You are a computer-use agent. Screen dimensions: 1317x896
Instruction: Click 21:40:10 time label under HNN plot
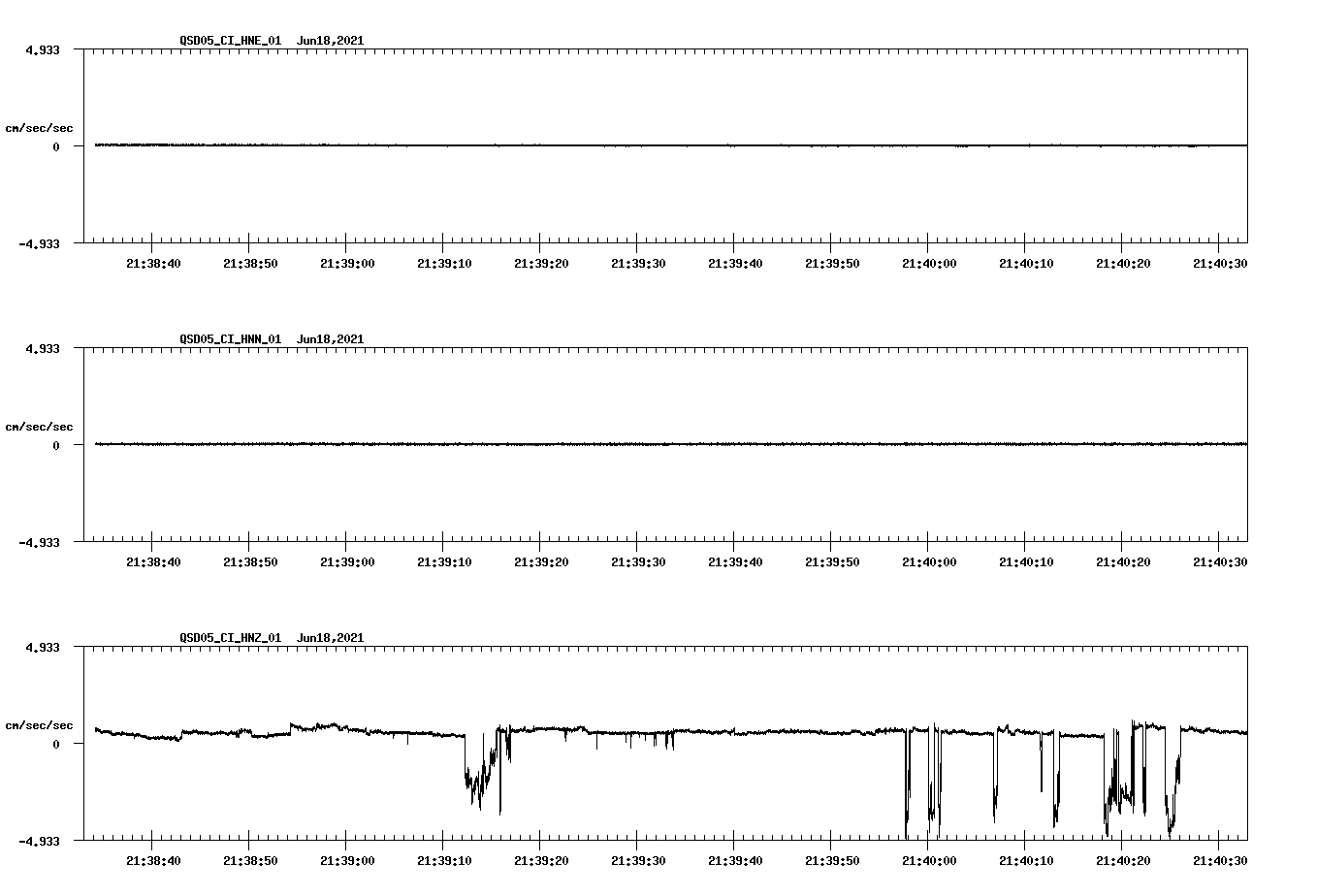(x=1026, y=562)
